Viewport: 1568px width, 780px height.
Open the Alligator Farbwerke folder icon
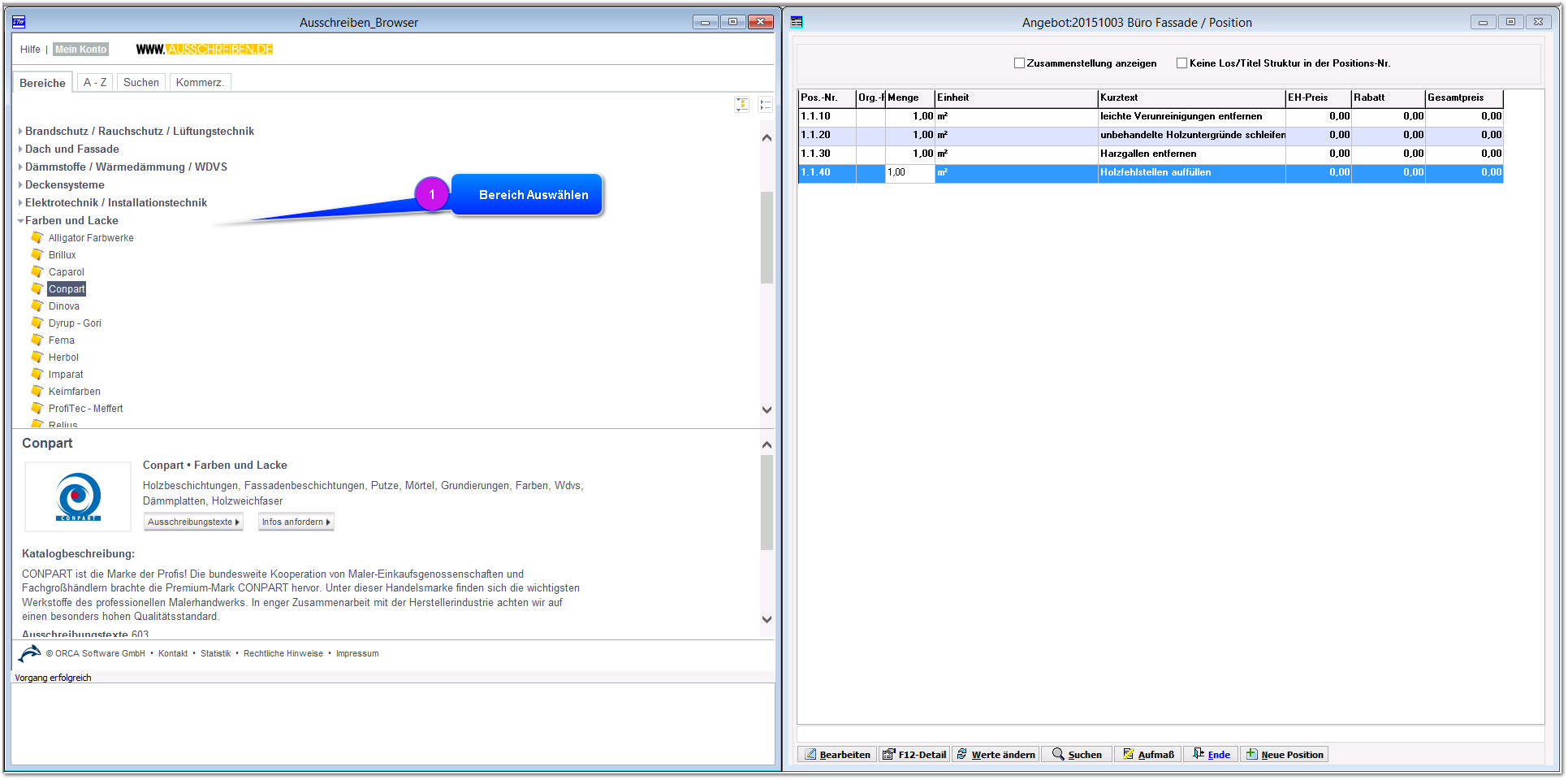point(37,237)
